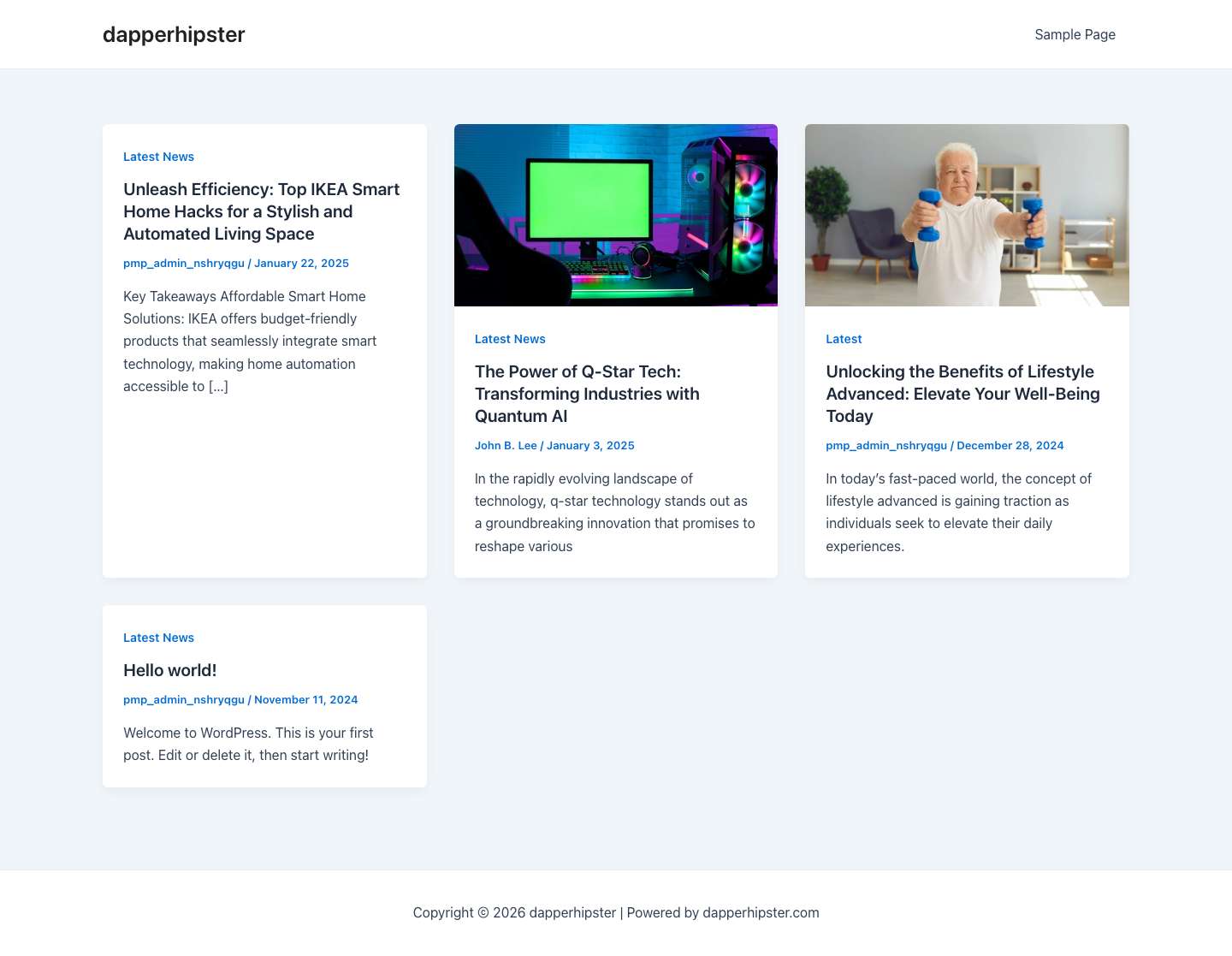Select author John B. Lee
The width and height of the screenshot is (1232, 956).
(506, 446)
